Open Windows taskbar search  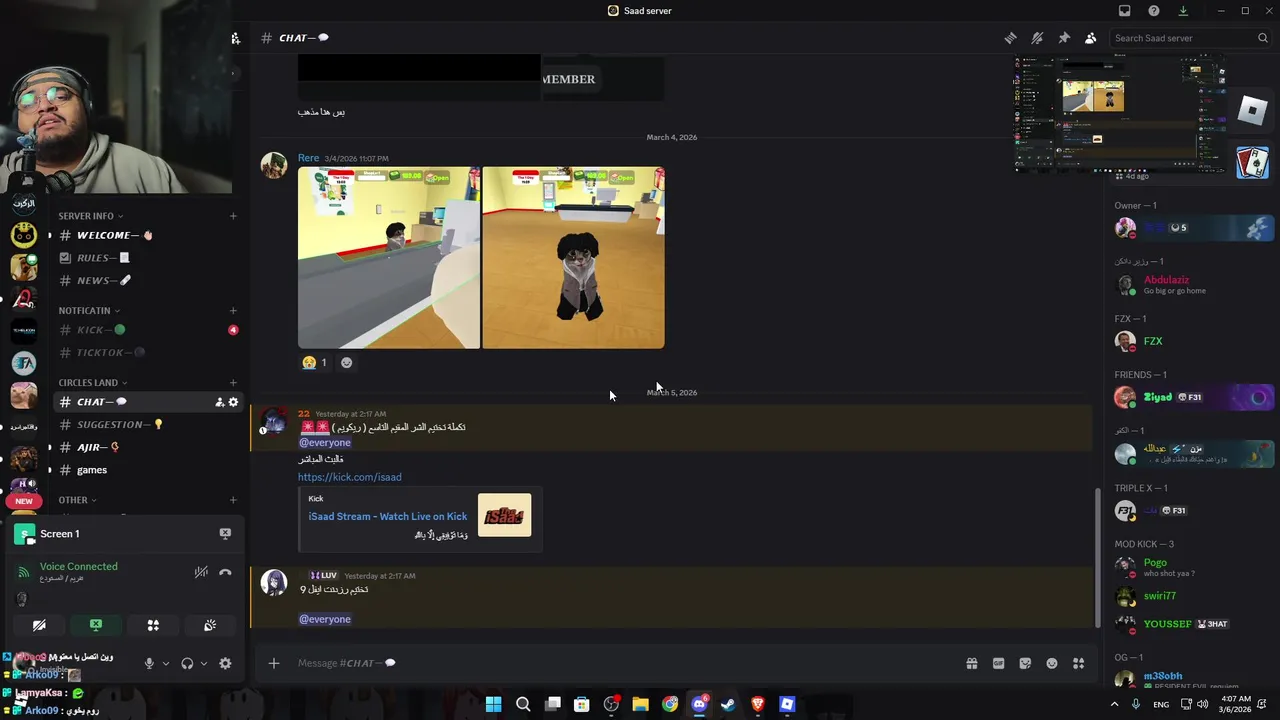pos(523,705)
